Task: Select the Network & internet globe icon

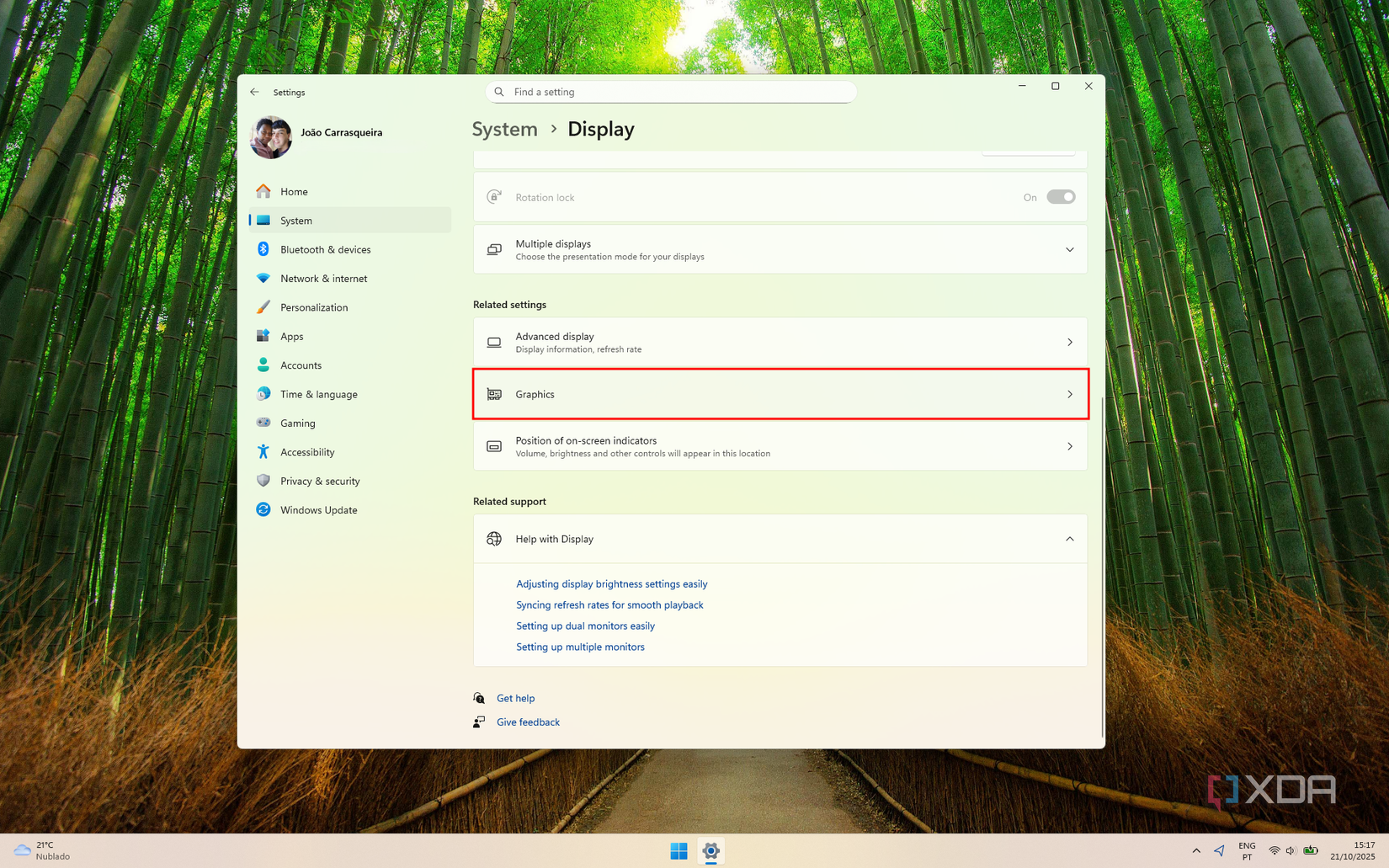Action: point(263,278)
